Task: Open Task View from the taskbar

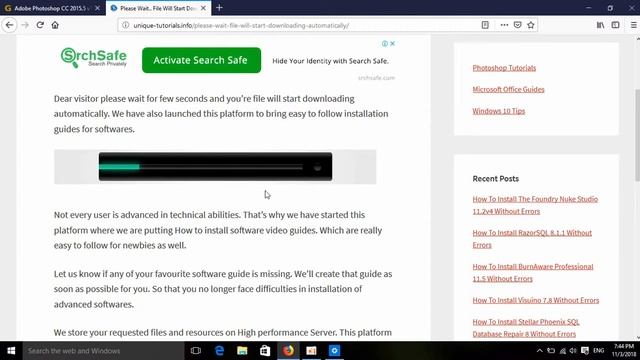Action: (196, 351)
